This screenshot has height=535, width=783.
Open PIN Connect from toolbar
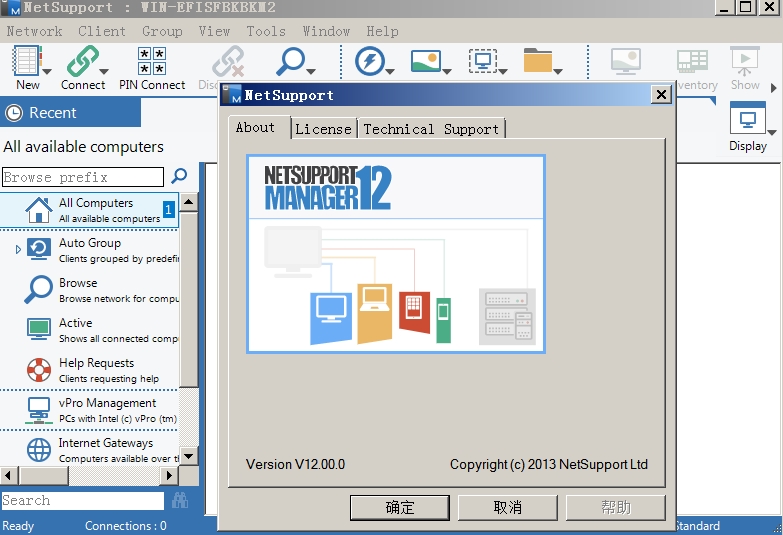pos(152,67)
